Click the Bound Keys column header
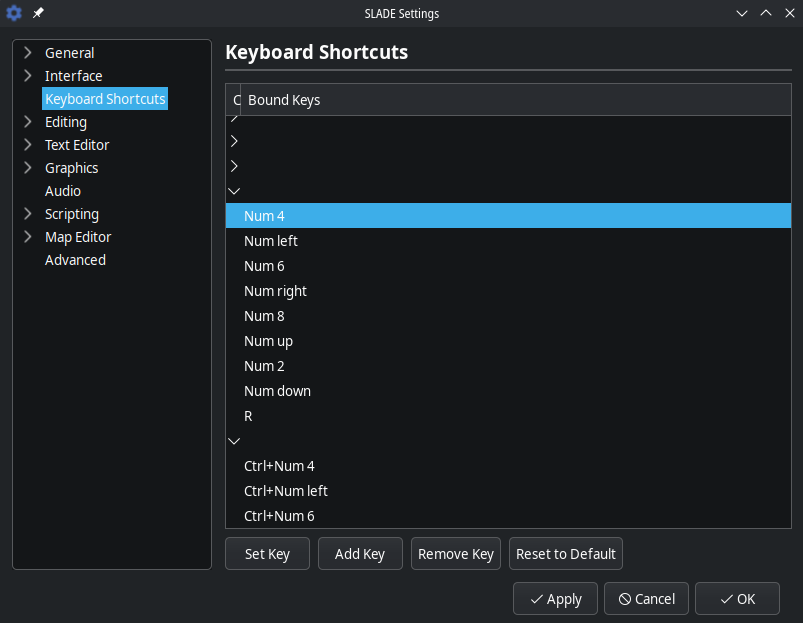 coord(516,100)
